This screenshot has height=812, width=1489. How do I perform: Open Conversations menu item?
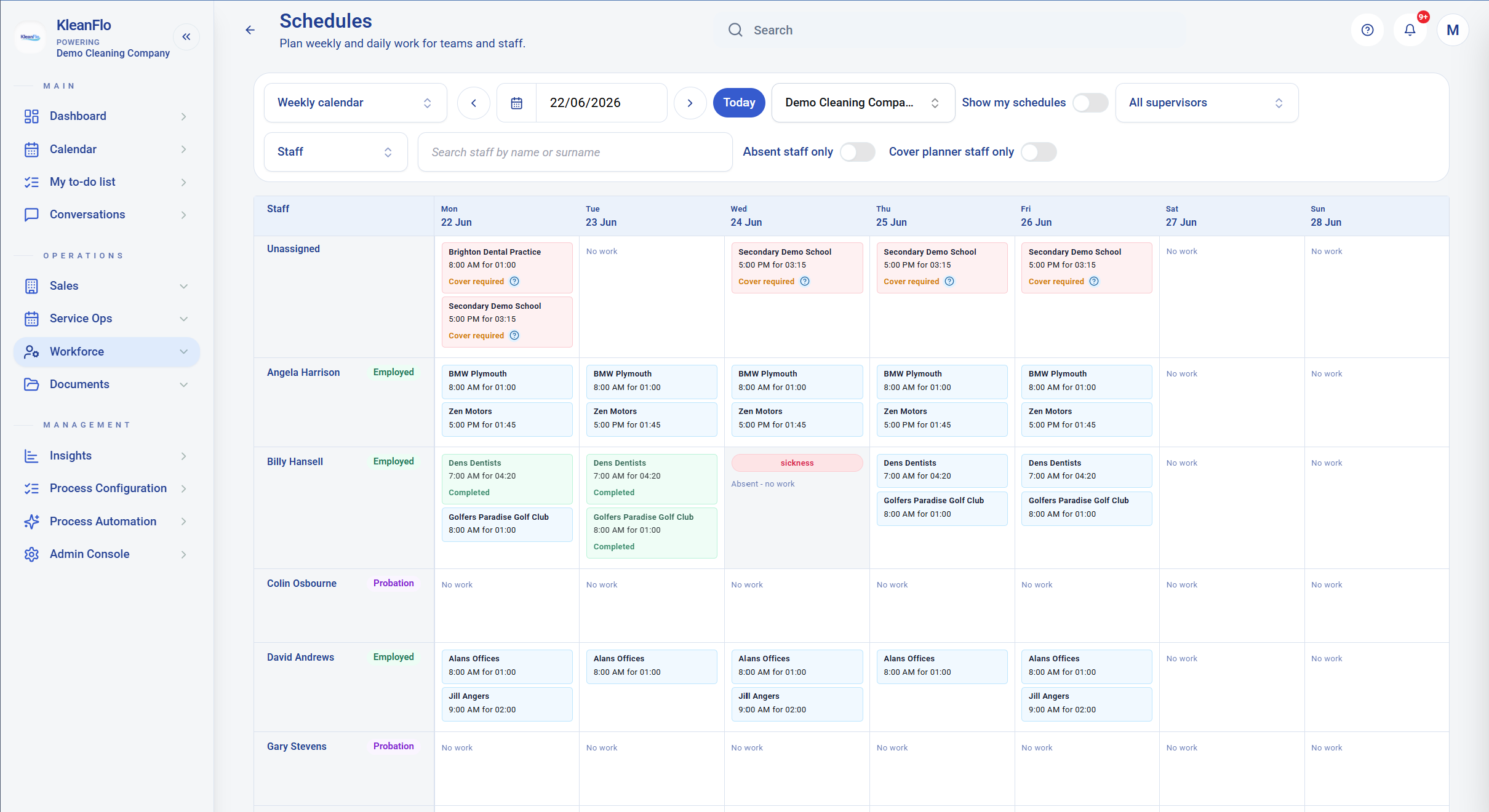[106, 215]
